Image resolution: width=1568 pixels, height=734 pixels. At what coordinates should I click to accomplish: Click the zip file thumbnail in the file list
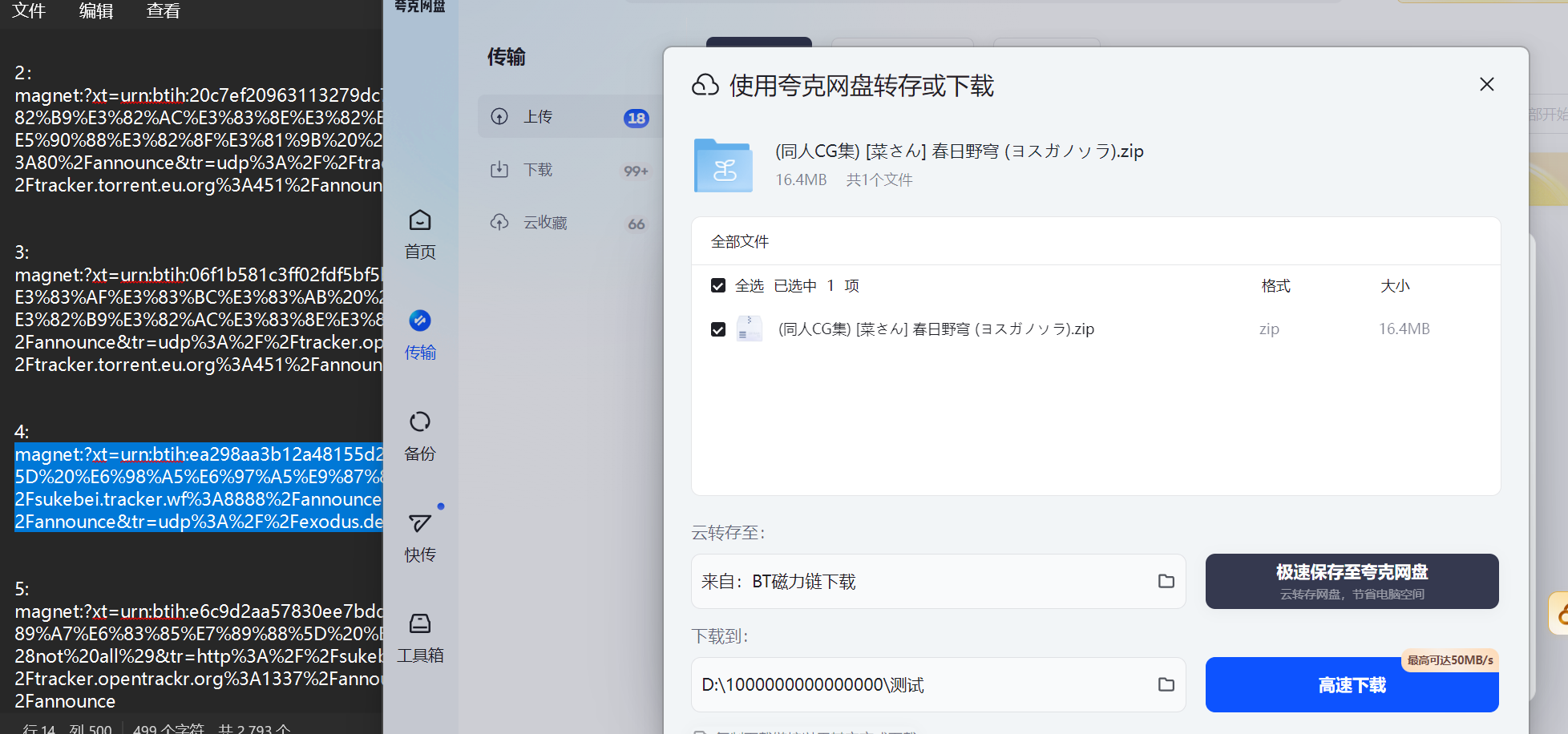750,329
